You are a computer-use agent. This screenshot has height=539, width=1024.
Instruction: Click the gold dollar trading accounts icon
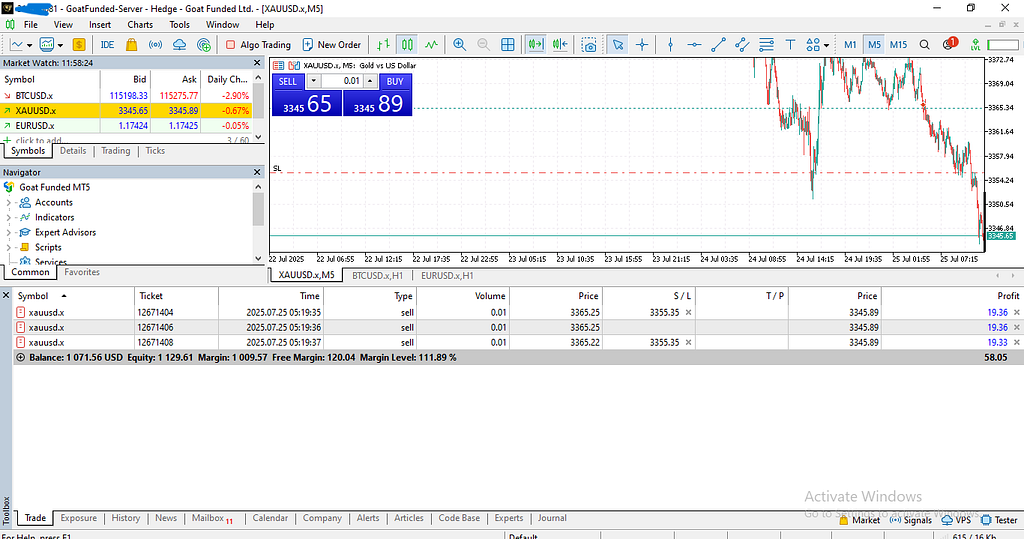79,44
